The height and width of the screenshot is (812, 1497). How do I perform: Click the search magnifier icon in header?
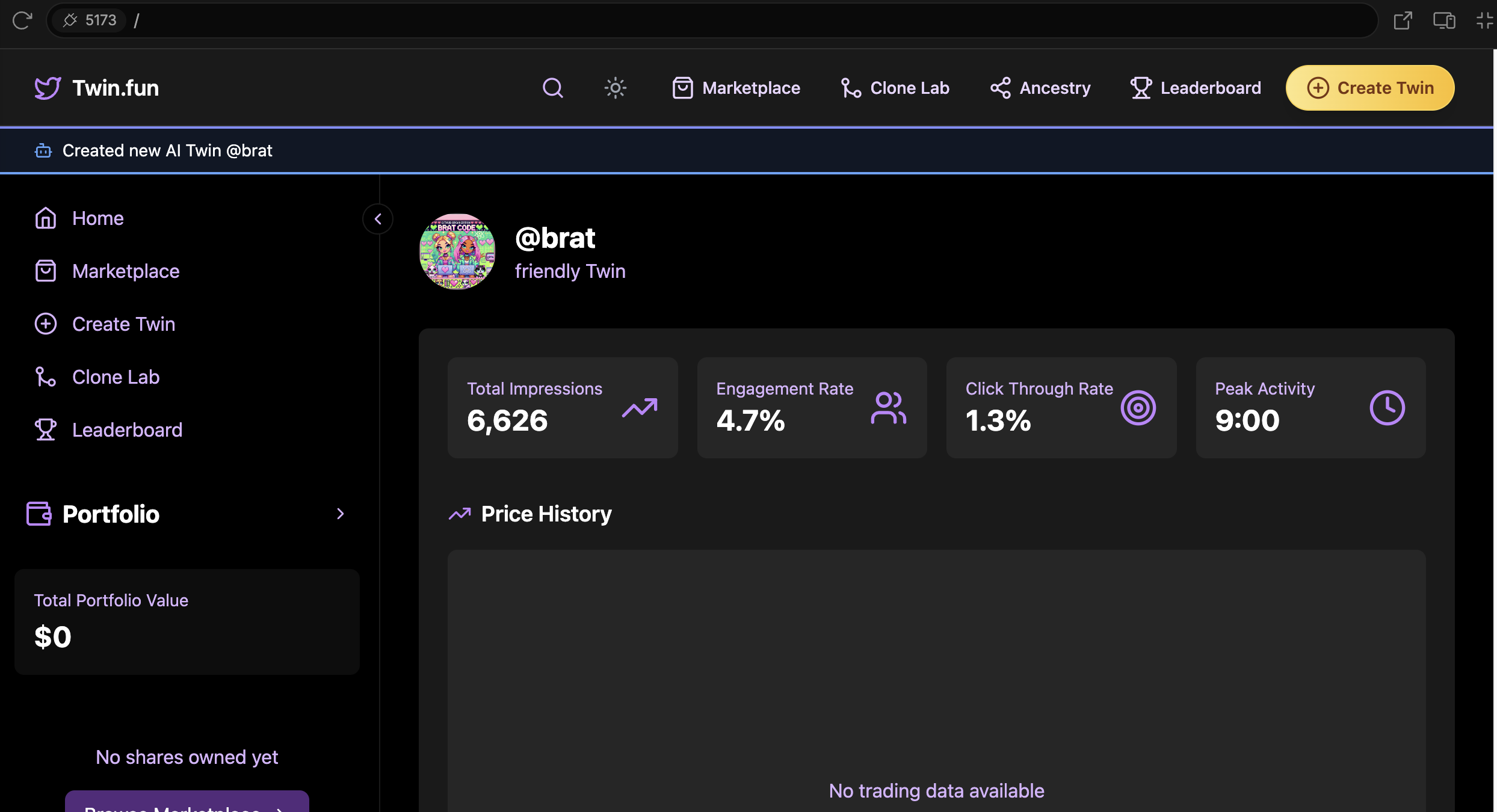[x=552, y=88]
